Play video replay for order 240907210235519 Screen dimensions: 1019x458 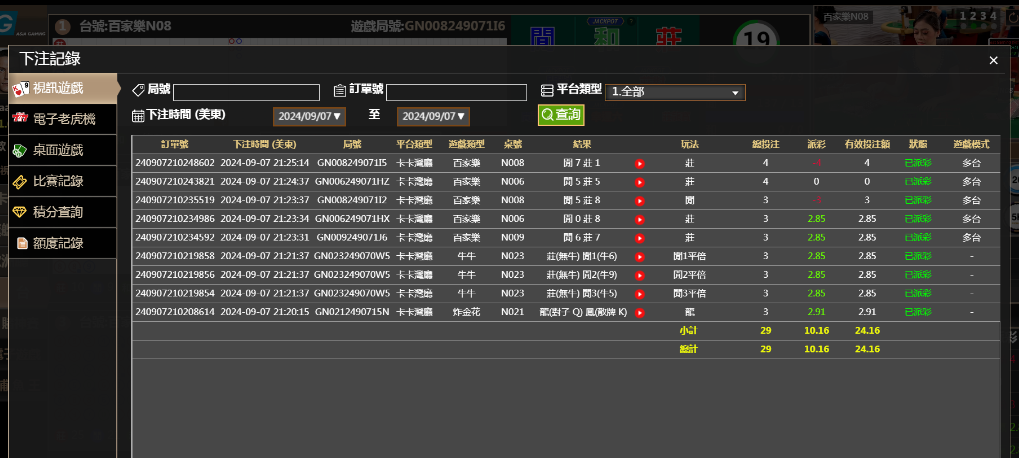(639, 200)
